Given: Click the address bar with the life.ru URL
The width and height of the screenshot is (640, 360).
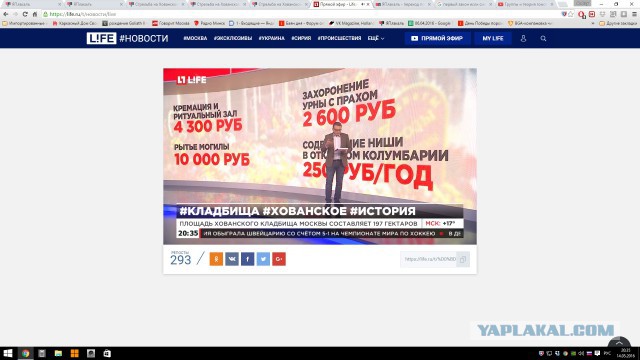Looking at the screenshot, I should (x=300, y=14).
